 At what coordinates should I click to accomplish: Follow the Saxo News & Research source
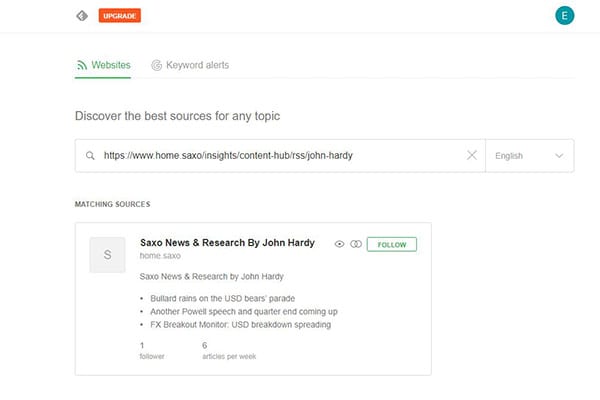392,245
